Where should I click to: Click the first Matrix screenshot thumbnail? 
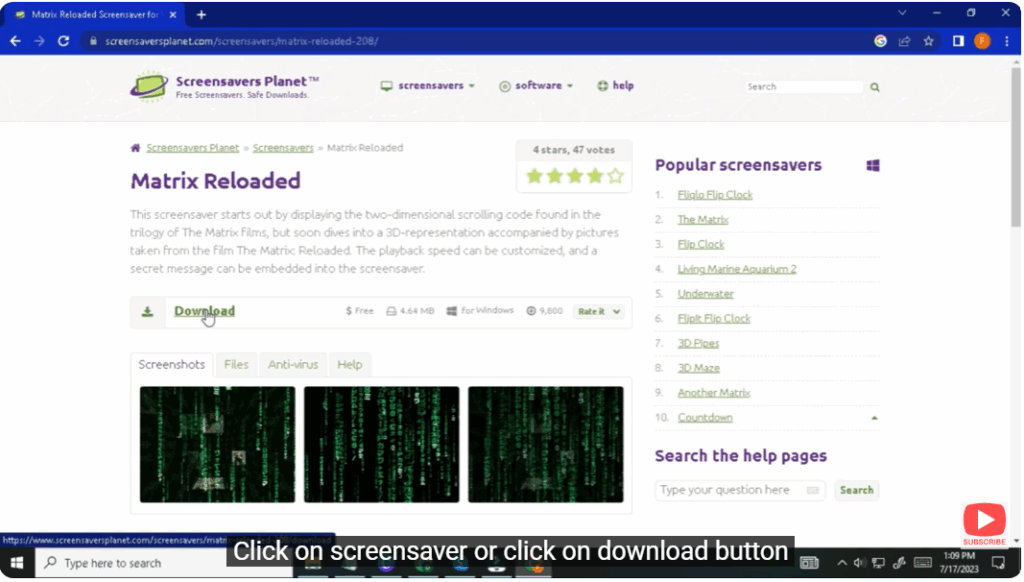217,445
